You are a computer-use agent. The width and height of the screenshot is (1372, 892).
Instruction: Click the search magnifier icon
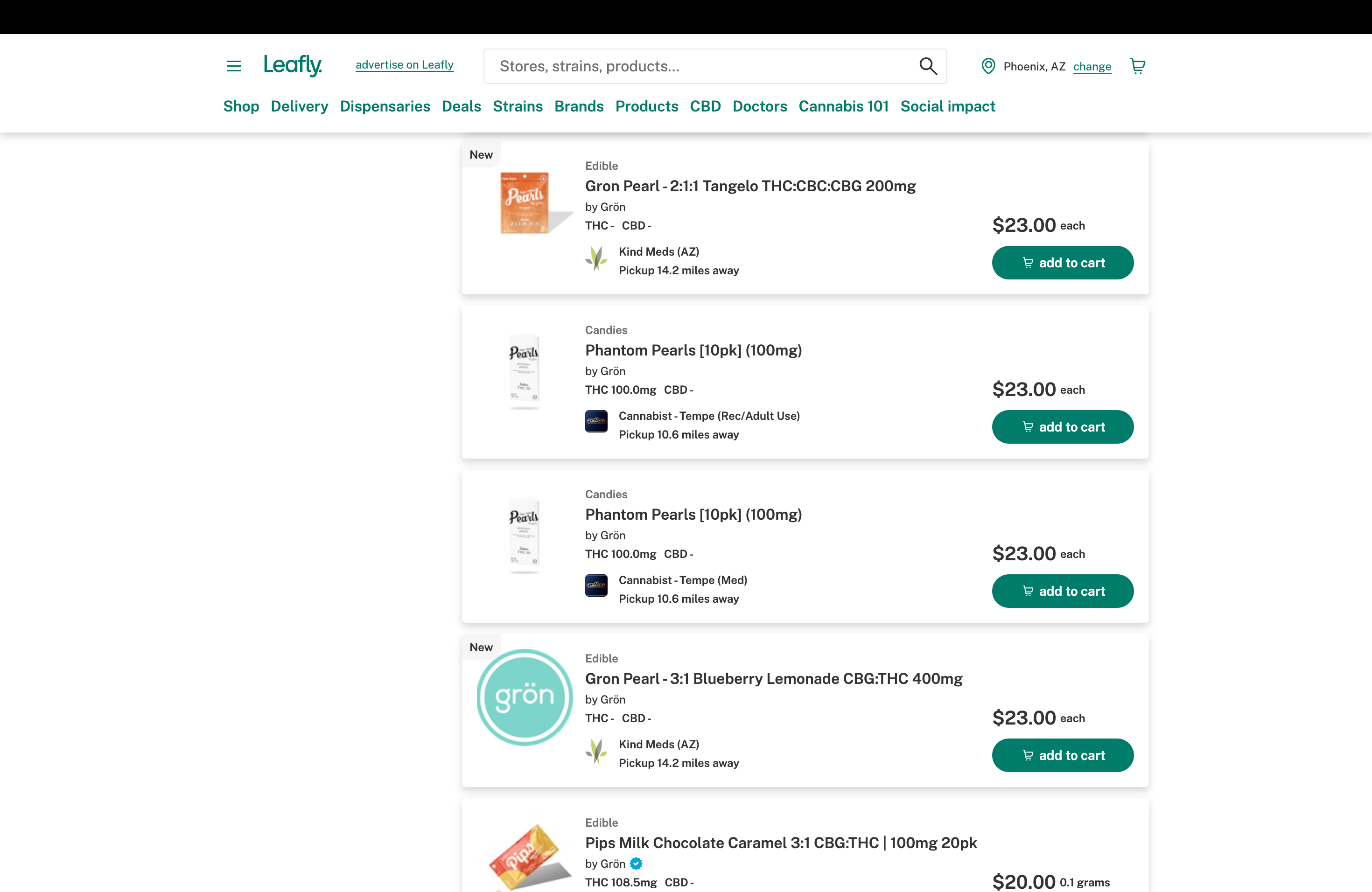pyautogui.click(x=928, y=66)
